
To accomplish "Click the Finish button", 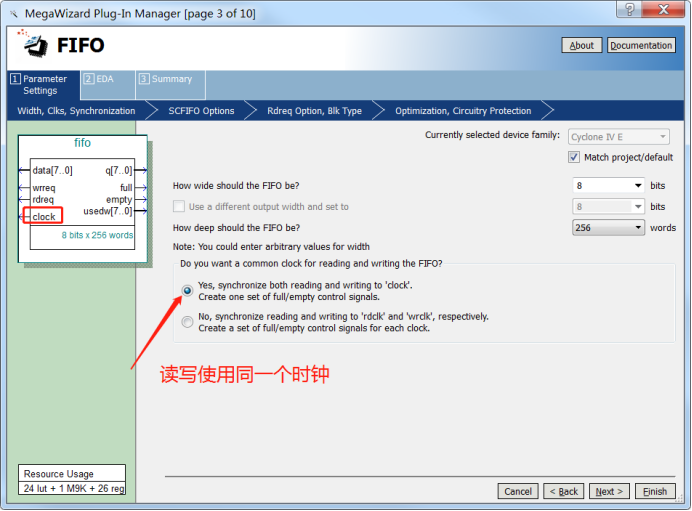I will [x=655, y=491].
